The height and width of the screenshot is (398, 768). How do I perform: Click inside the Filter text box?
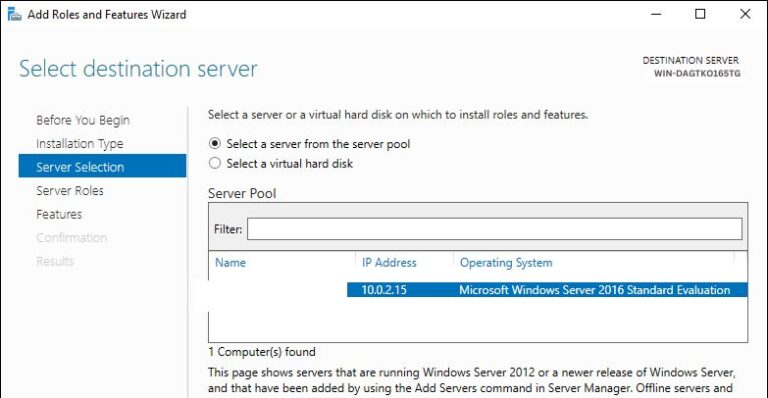pos(494,229)
